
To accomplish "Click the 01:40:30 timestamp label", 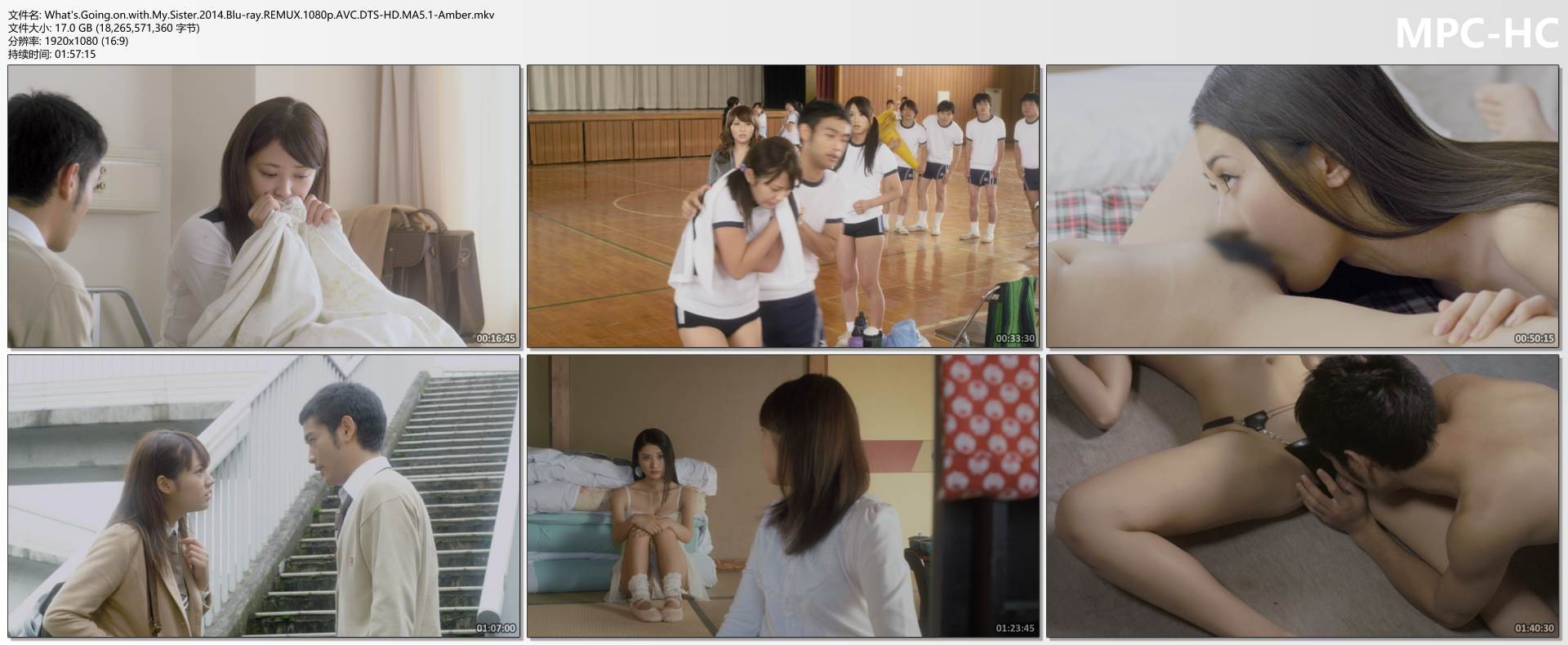I will (1535, 628).
